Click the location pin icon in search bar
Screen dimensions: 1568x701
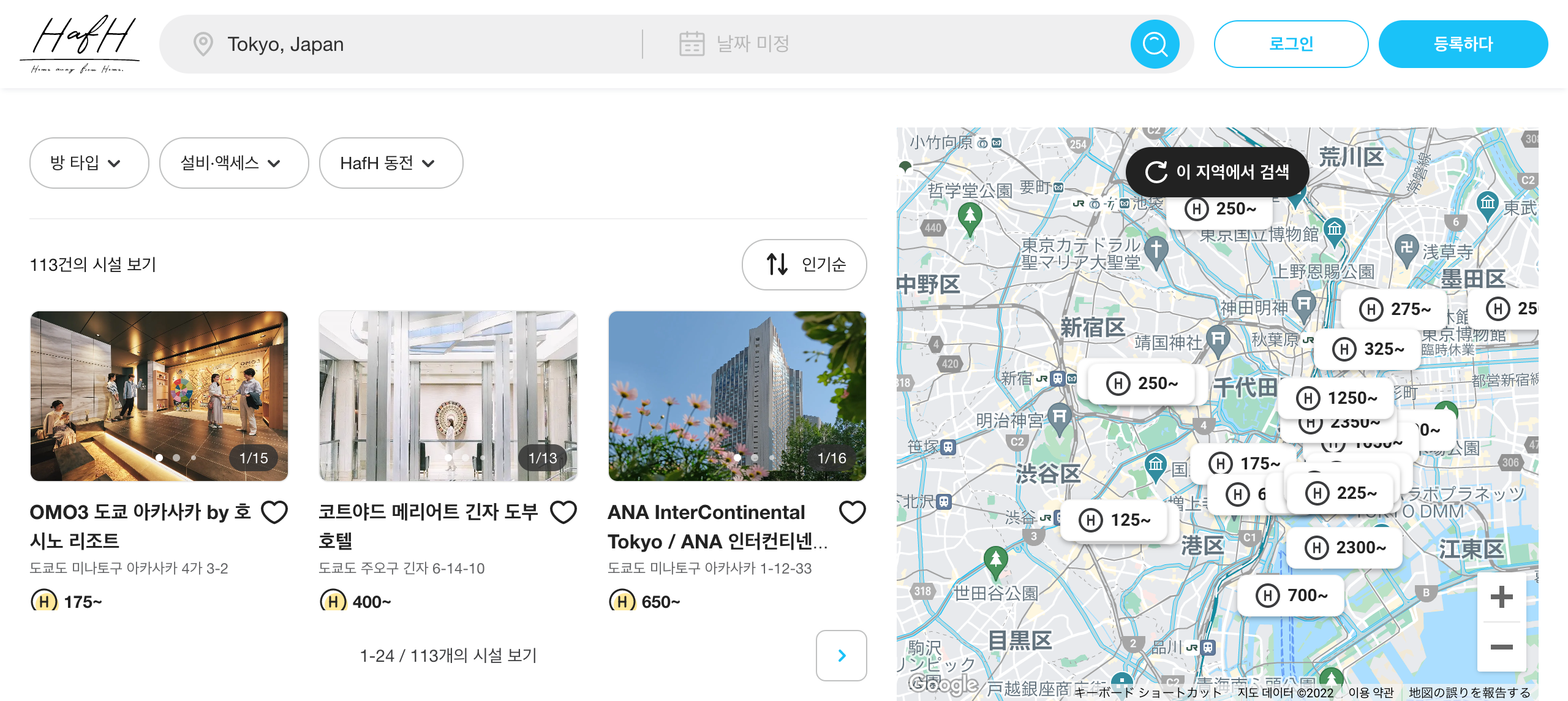click(203, 44)
